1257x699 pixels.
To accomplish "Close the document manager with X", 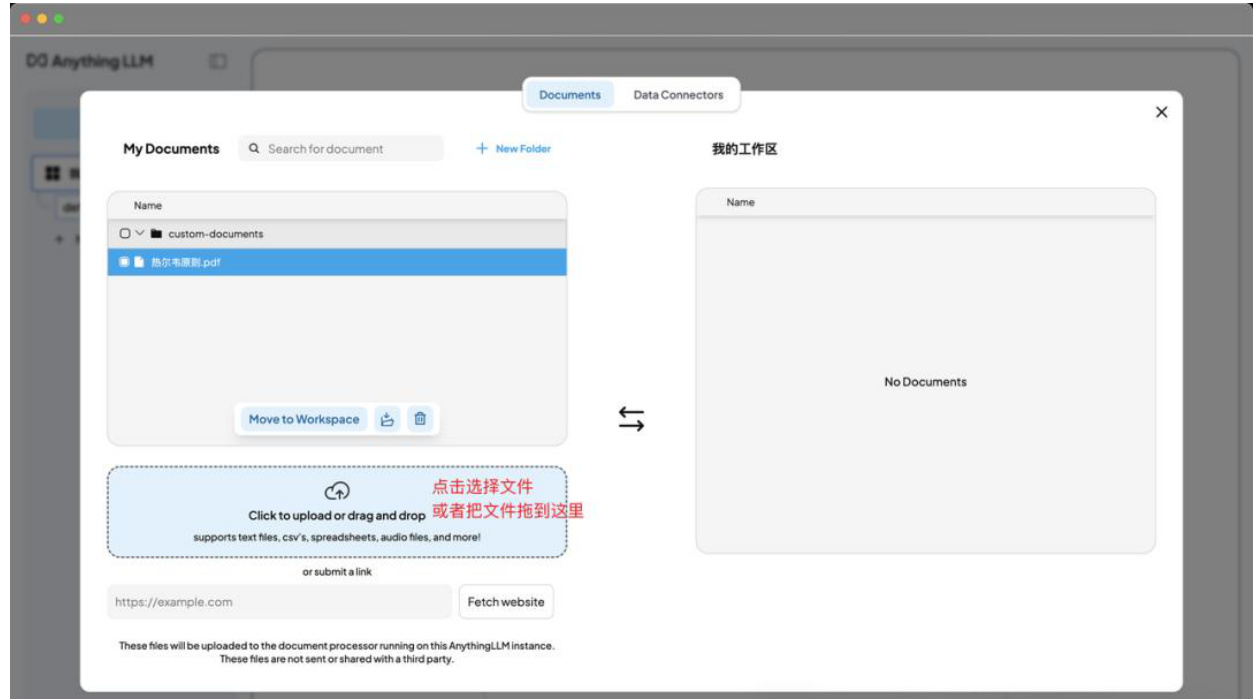I will pos(1161,112).
